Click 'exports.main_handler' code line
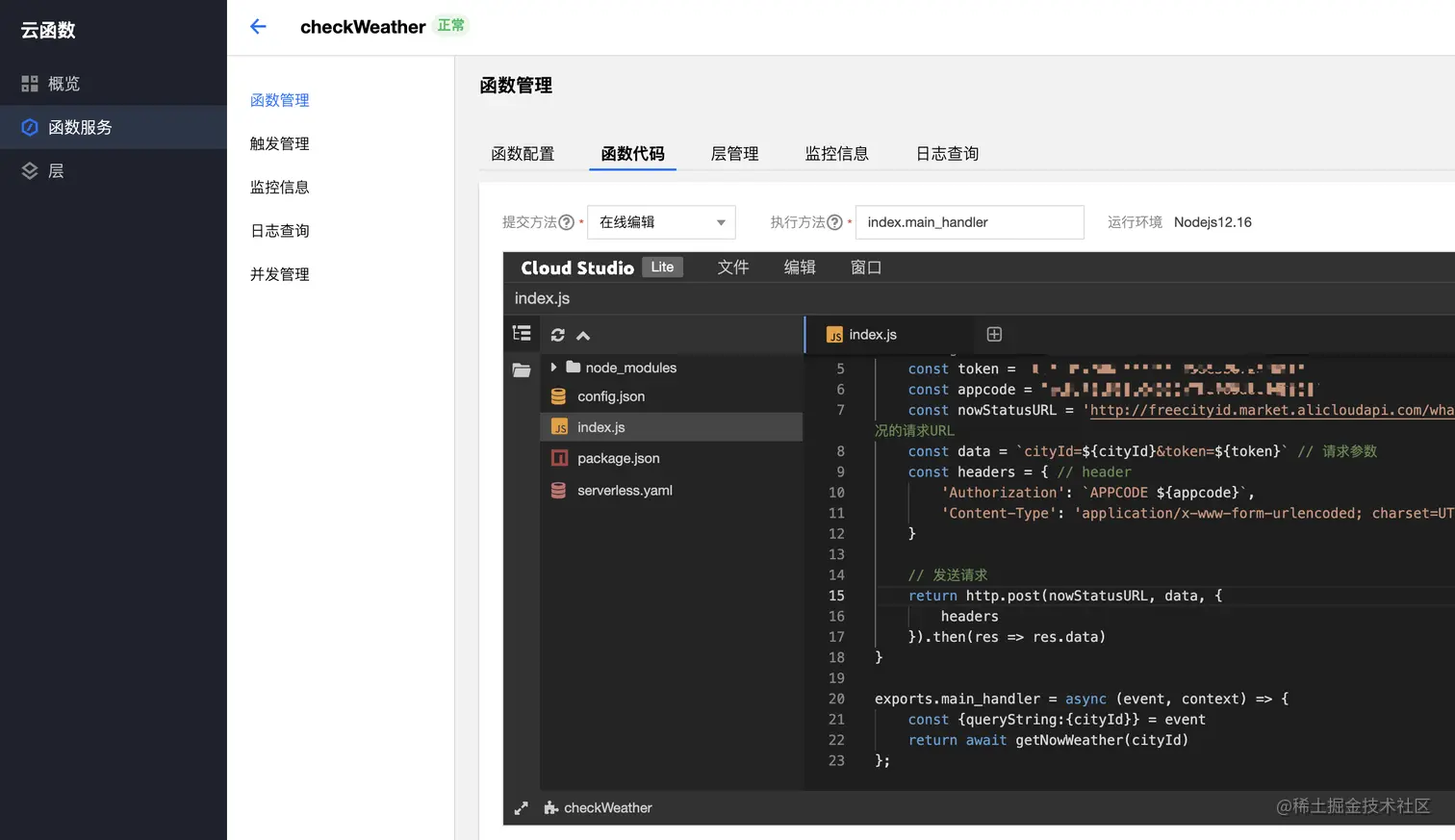The height and width of the screenshot is (840, 1455). coord(1082,699)
